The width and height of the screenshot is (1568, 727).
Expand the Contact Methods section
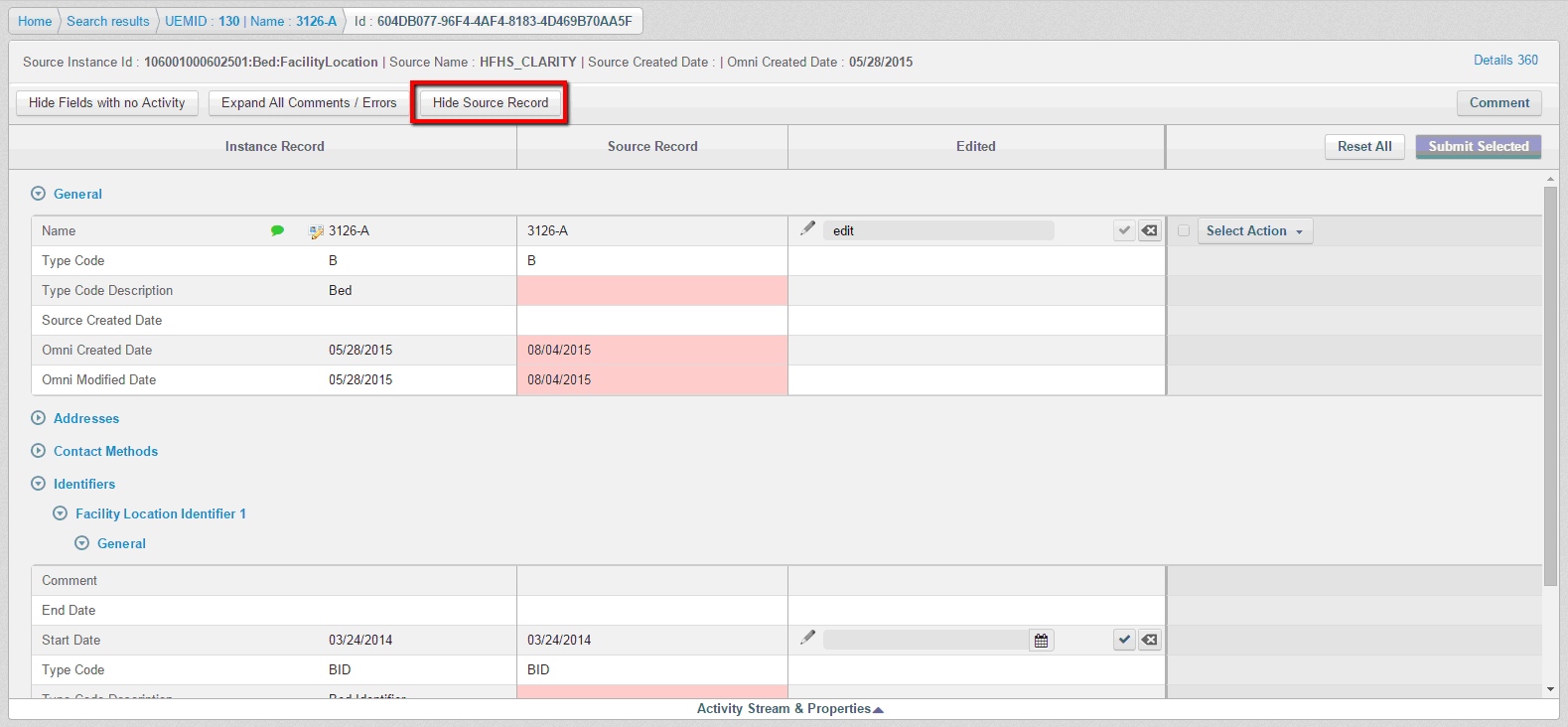39,451
